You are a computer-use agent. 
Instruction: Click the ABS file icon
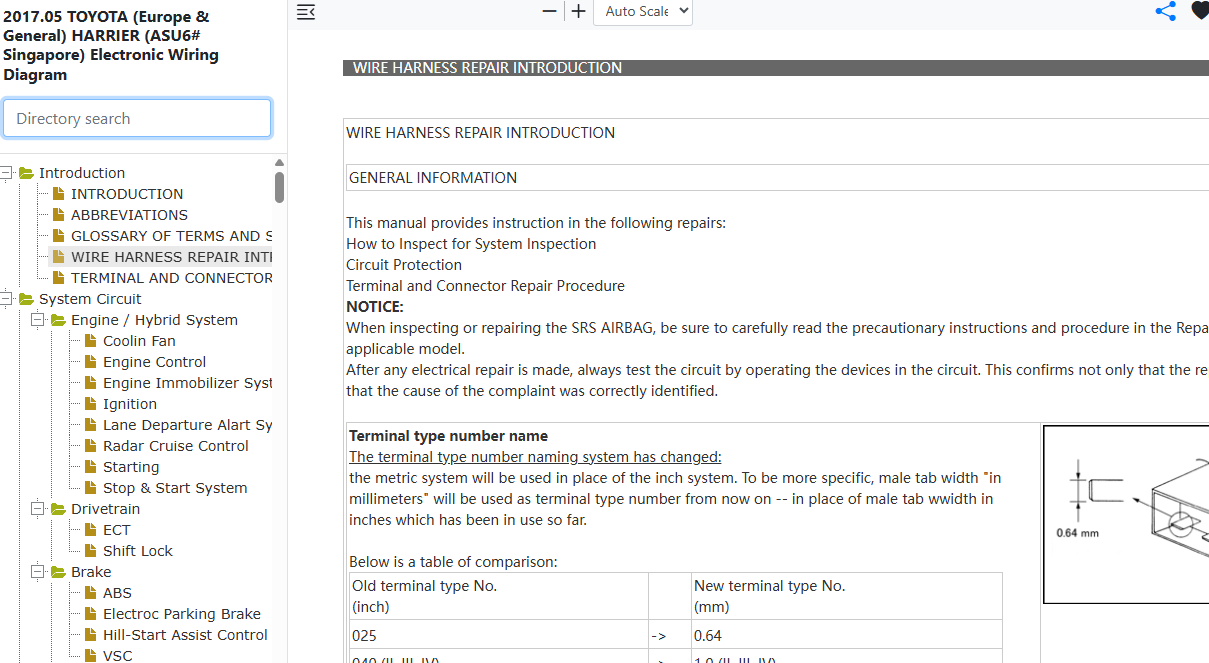pos(90,593)
